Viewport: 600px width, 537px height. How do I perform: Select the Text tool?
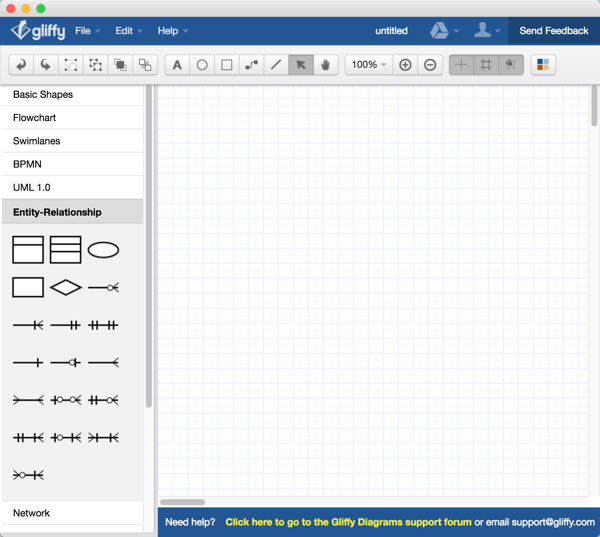pyautogui.click(x=177, y=65)
